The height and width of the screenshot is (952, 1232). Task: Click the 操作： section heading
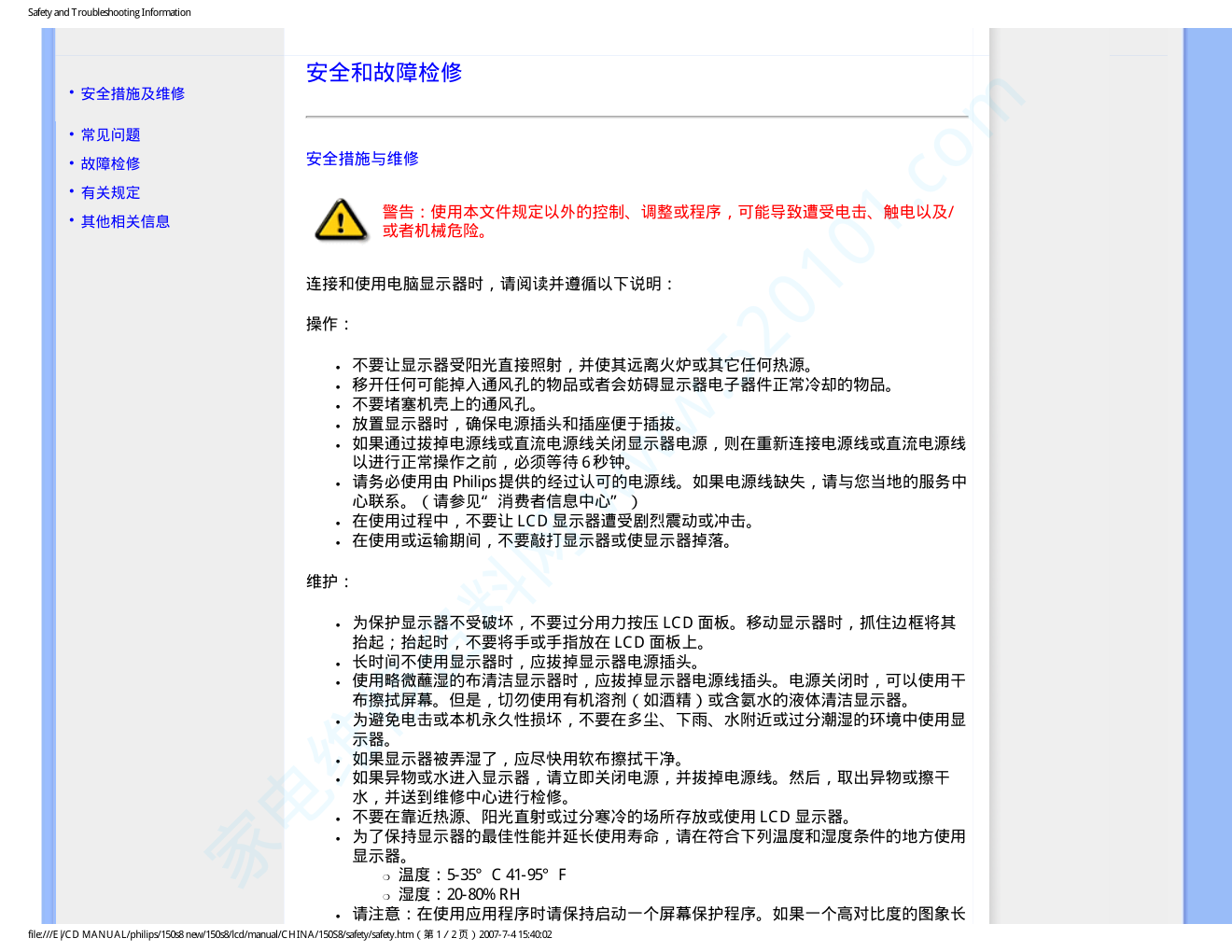[x=329, y=324]
